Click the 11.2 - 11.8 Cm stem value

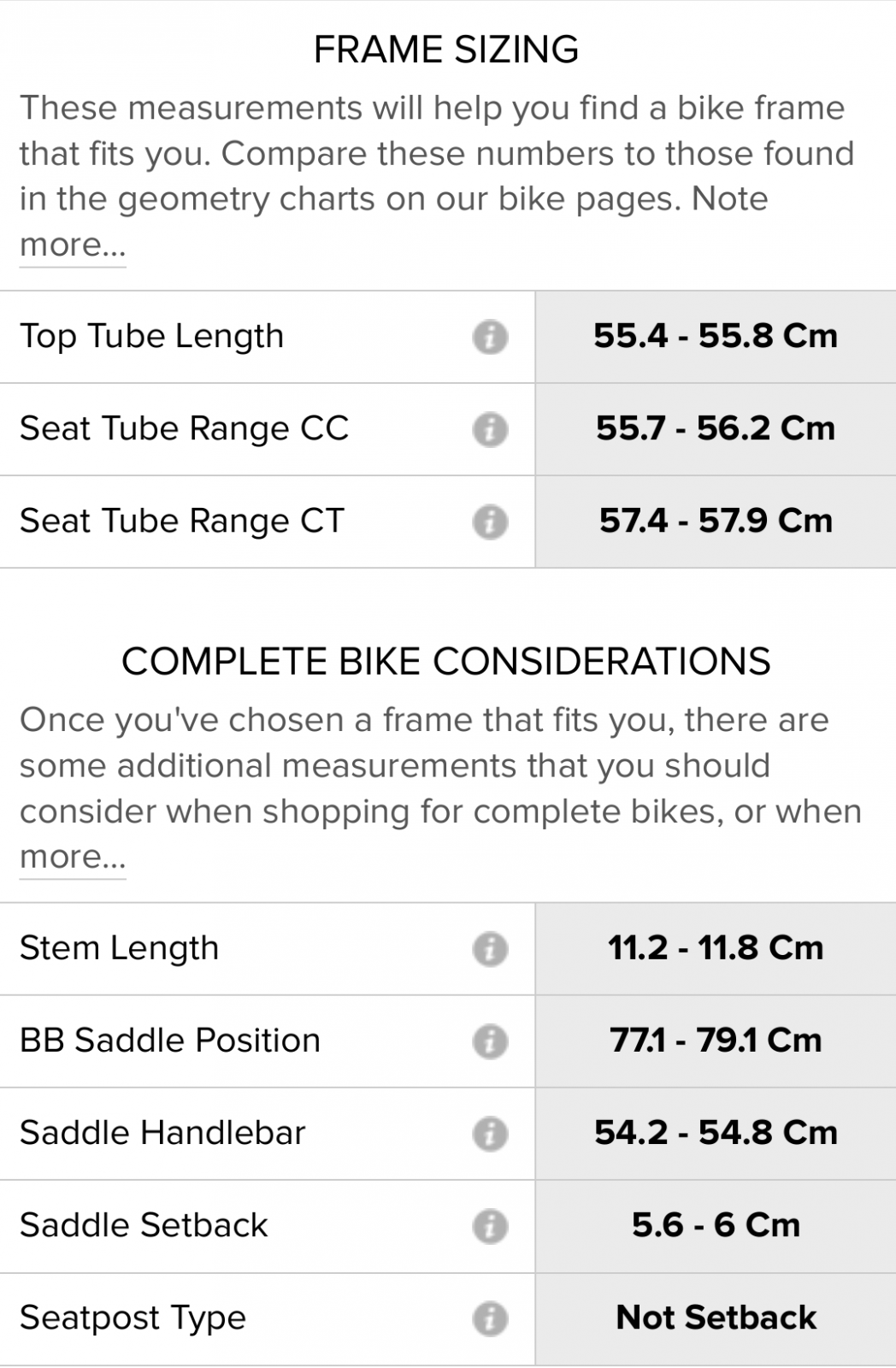(716, 948)
